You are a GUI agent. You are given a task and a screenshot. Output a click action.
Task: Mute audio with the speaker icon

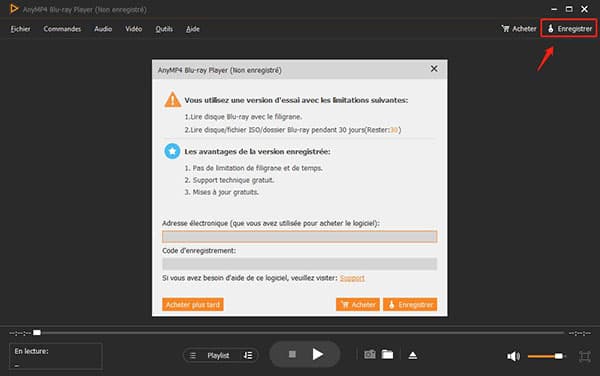pyautogui.click(x=513, y=356)
